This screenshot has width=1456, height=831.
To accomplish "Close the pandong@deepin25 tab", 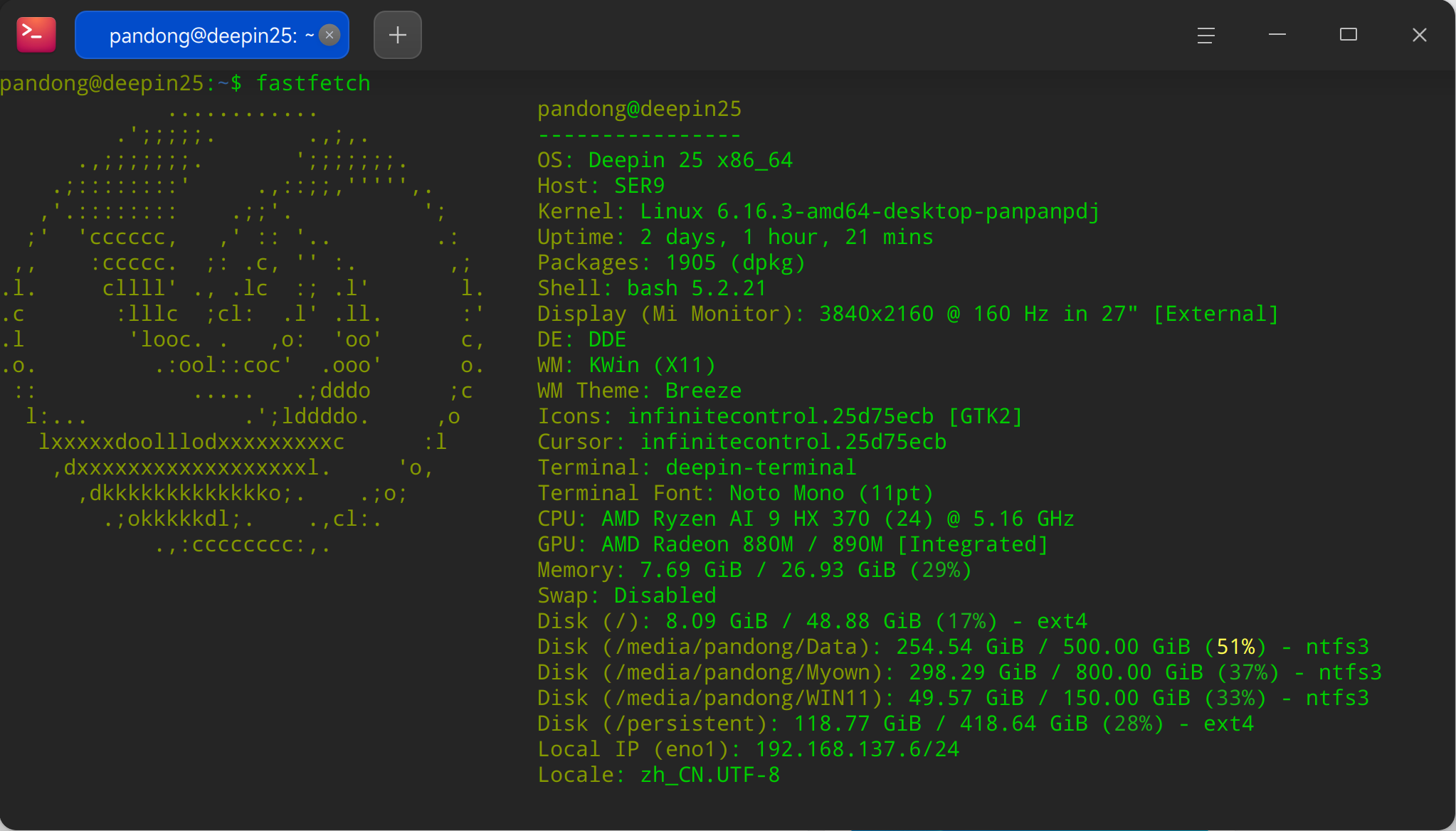I will tap(329, 35).
